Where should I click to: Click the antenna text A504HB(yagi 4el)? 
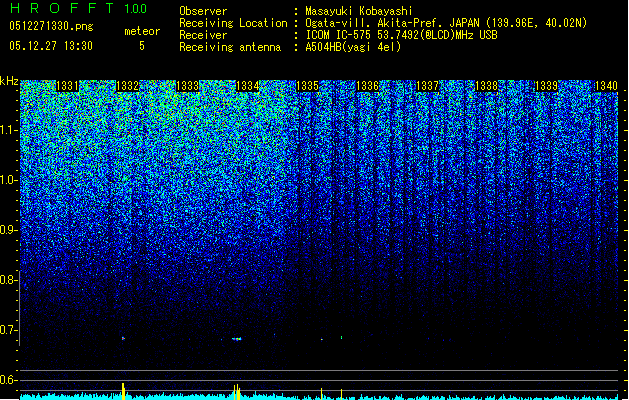click(353, 47)
